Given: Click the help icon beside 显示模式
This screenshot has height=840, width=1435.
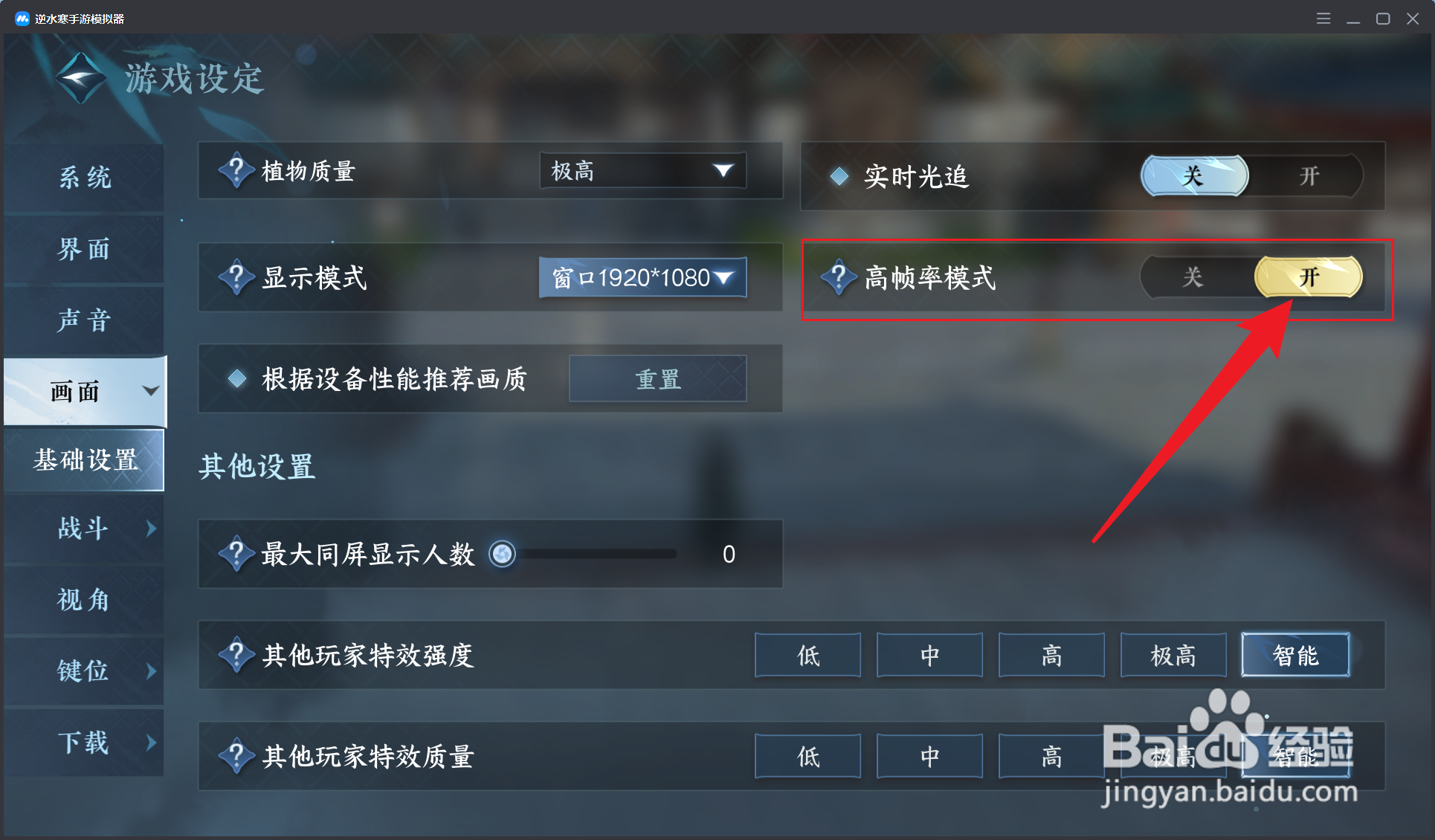Looking at the screenshot, I should [x=236, y=277].
